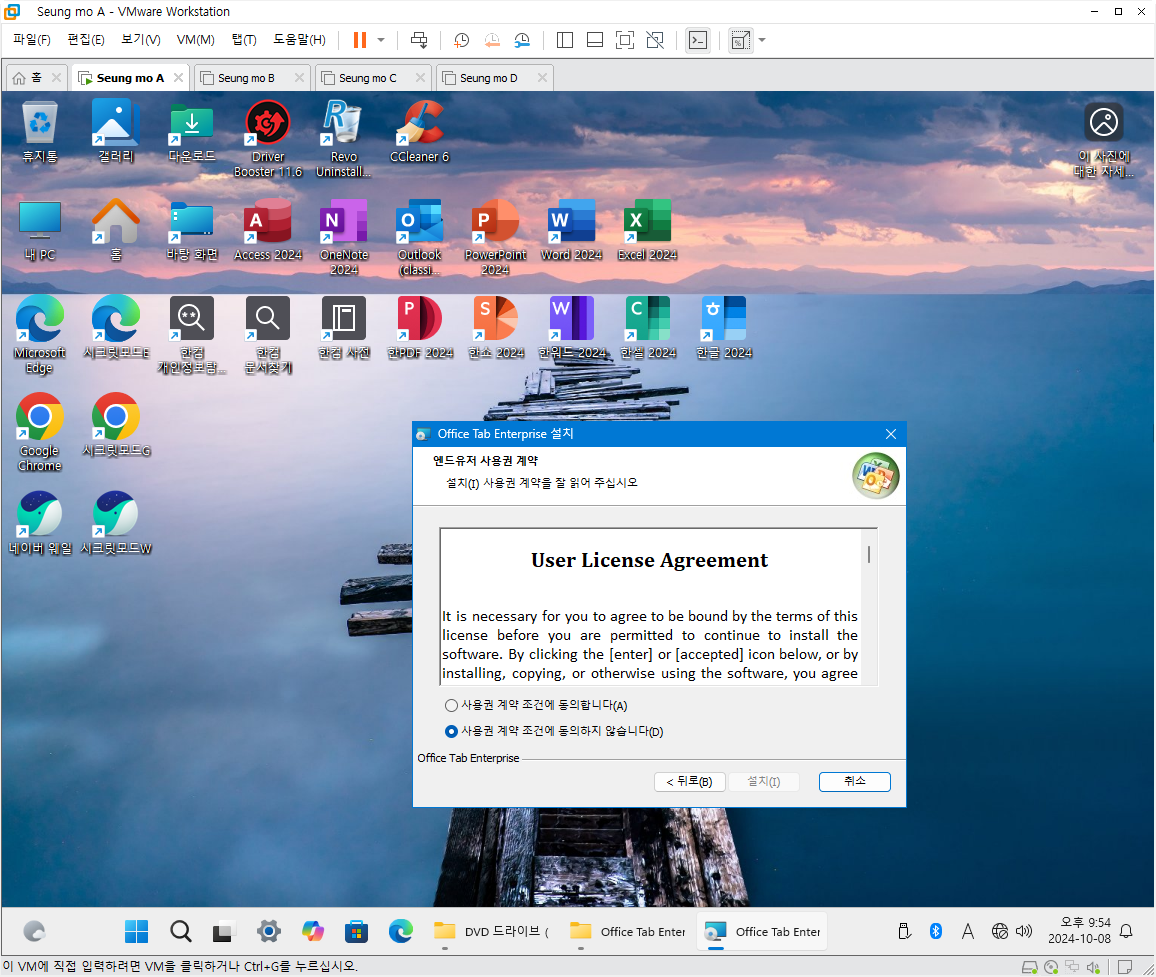This screenshot has width=1156, height=977.
Task: Open the 편집(E) menu
Action: click(x=86, y=40)
